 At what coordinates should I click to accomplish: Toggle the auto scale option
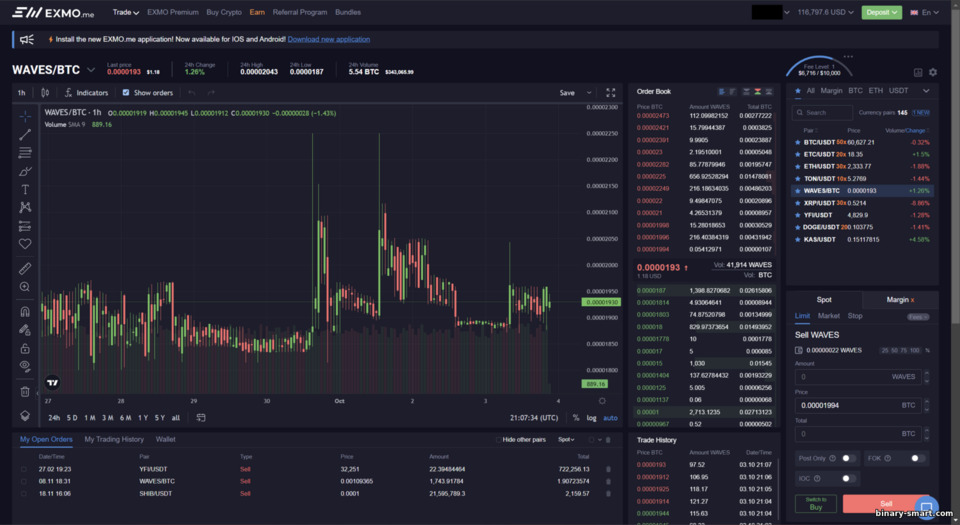610,418
